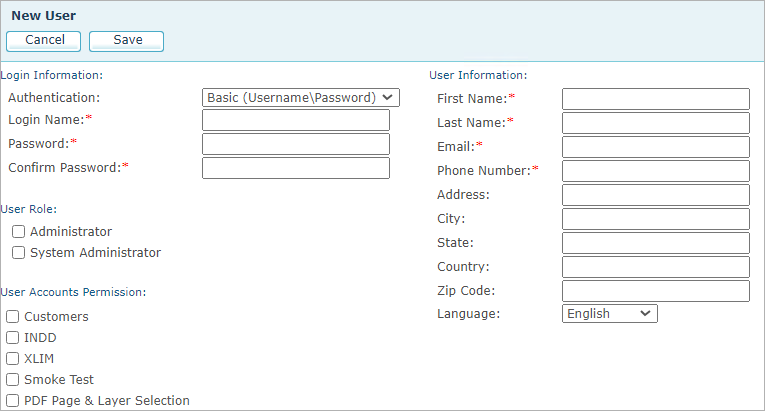This screenshot has height=411, width=765.
Task: Select the XLIM checkbox
Action: (x=13, y=358)
